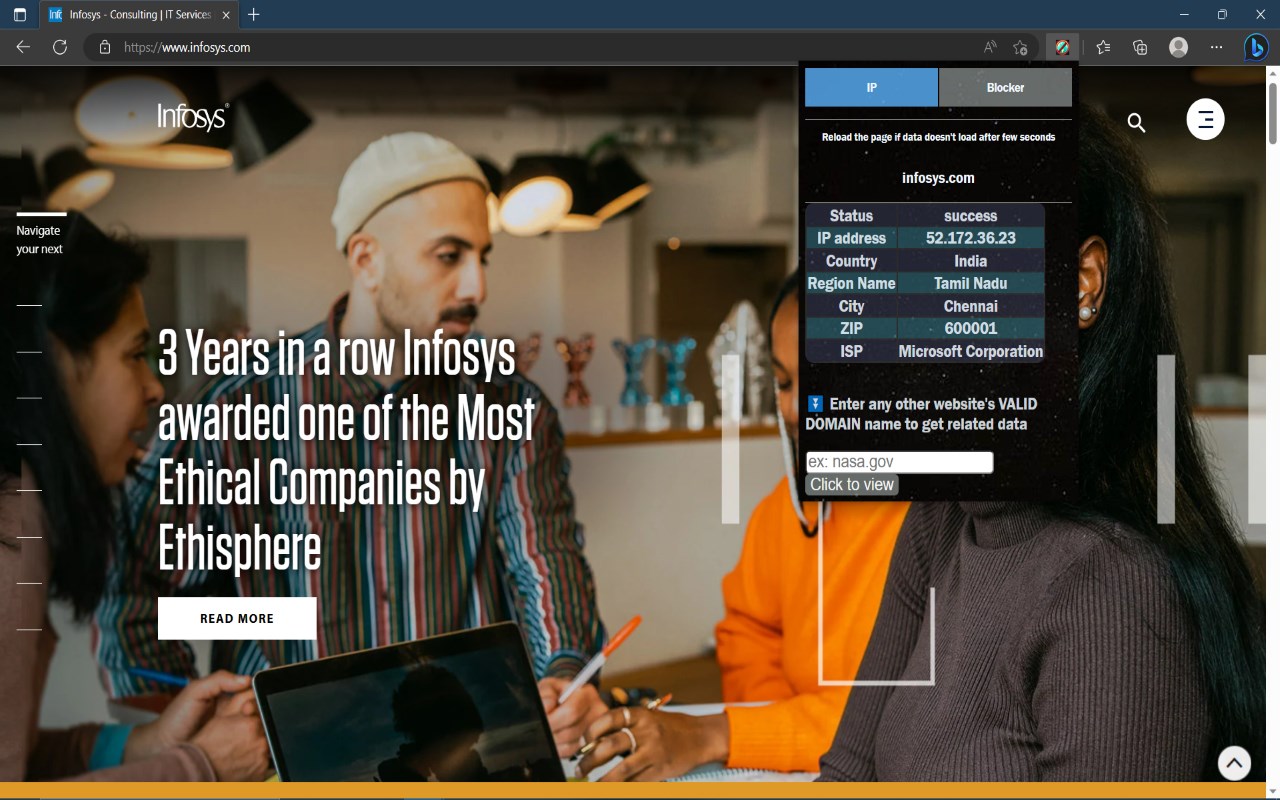The image size is (1280, 800).
Task: Reload the current page
Action: click(x=60, y=47)
